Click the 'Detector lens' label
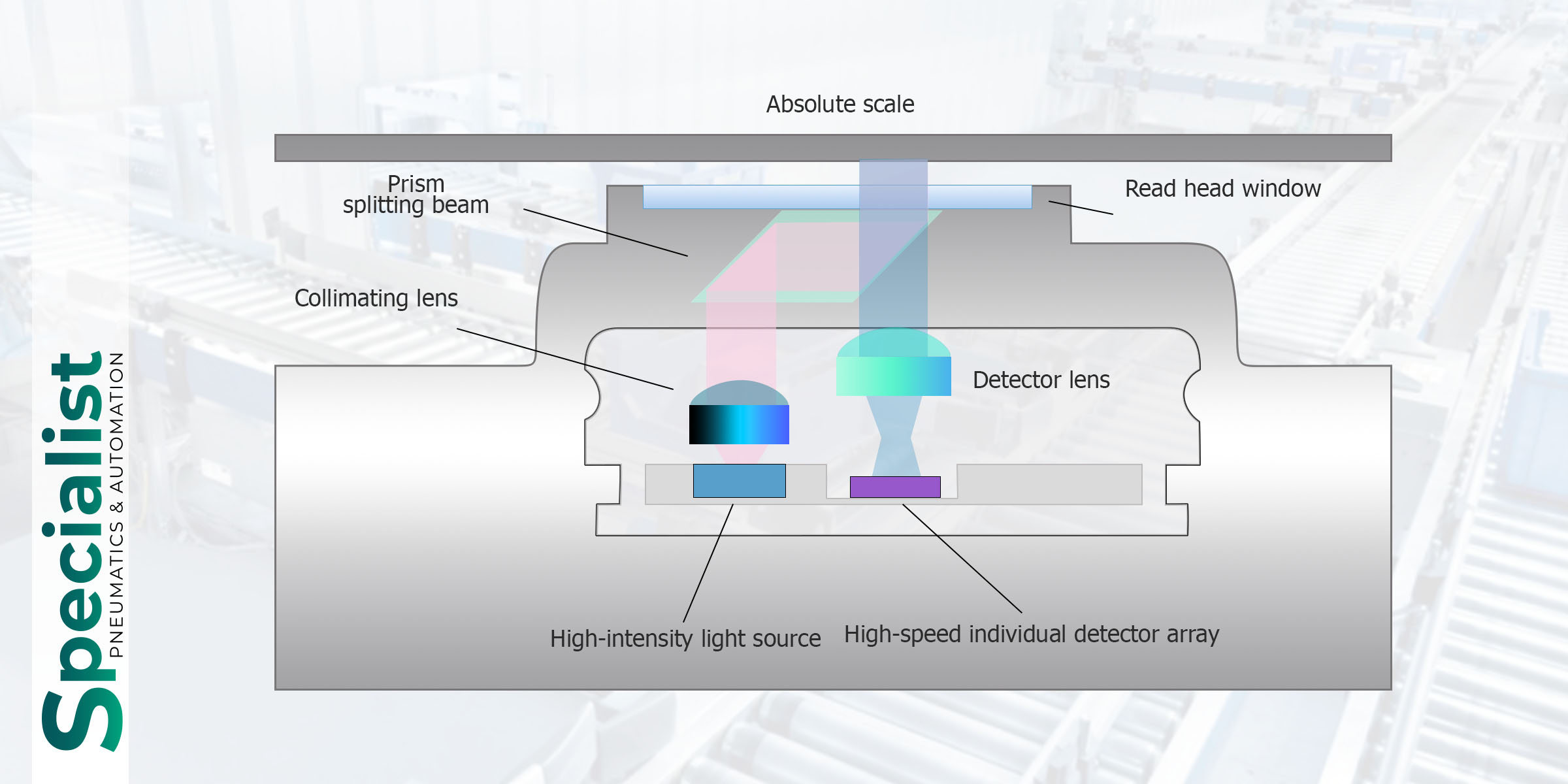Screen dimensions: 1568x784 (x=1041, y=380)
